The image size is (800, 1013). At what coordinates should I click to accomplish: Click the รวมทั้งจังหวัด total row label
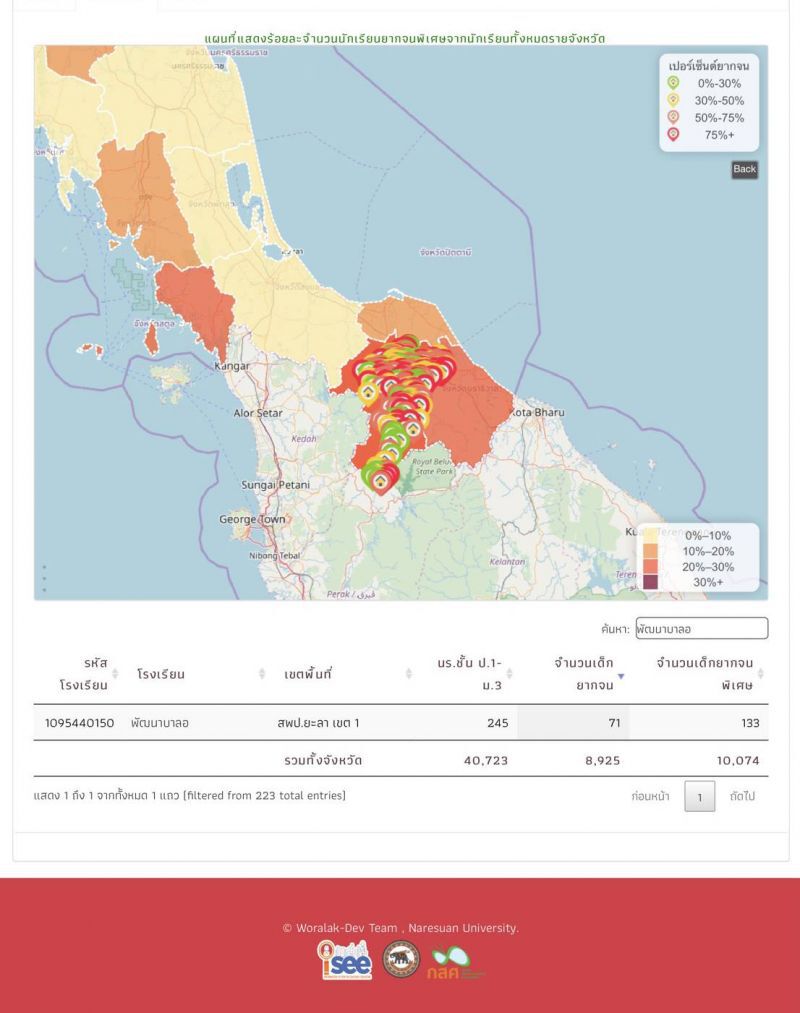click(x=323, y=760)
